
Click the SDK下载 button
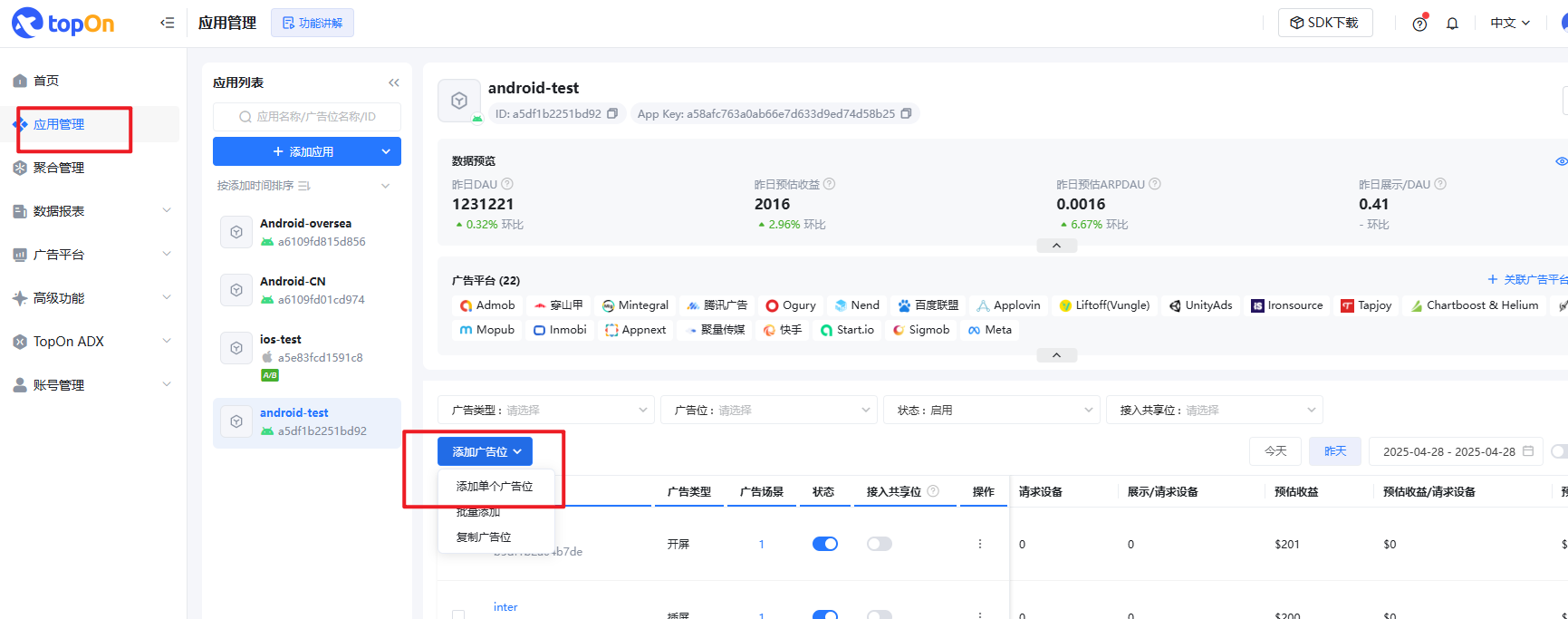[x=1325, y=23]
